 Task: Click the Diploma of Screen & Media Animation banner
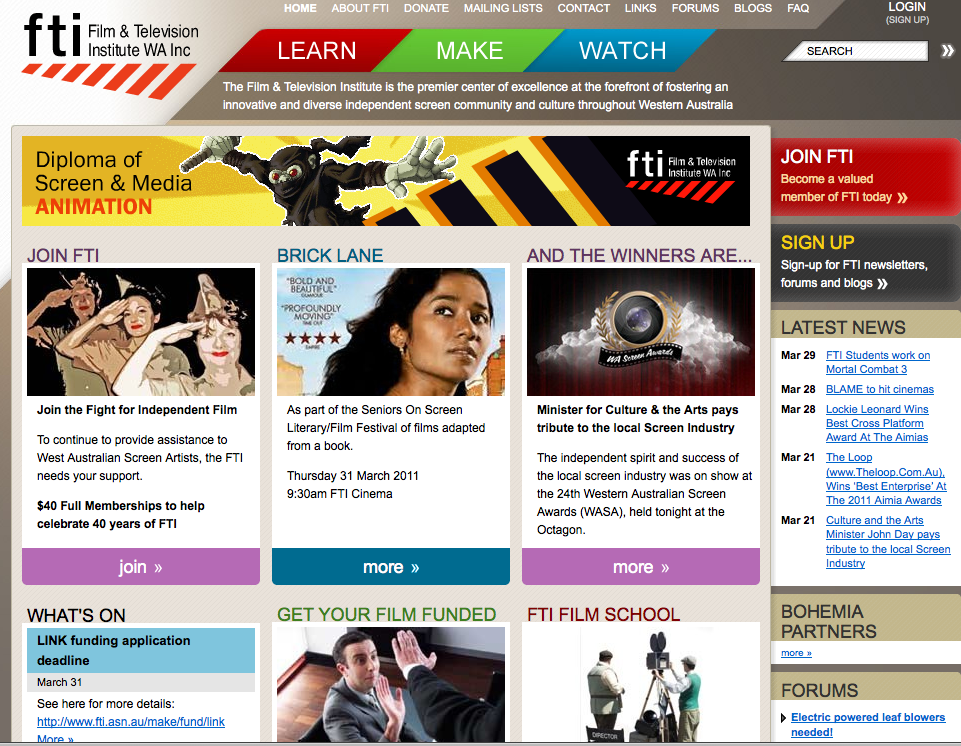click(386, 181)
